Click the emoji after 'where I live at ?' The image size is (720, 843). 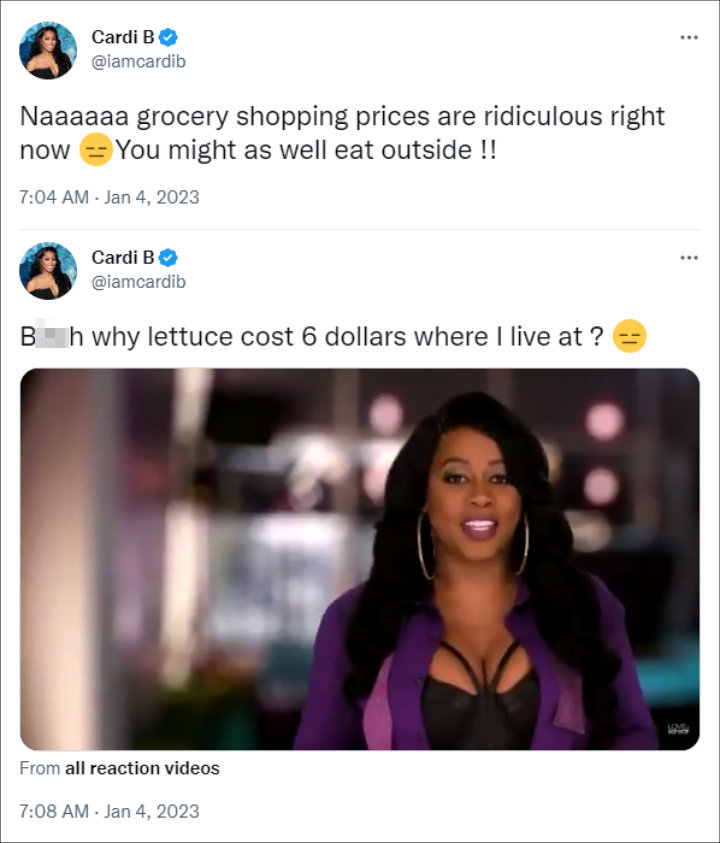[629, 336]
